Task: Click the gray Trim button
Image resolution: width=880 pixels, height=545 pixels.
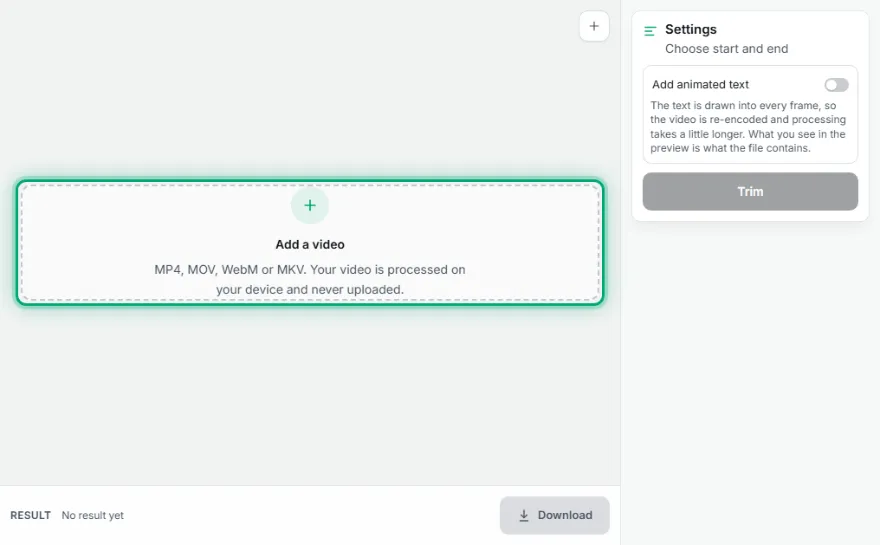Action: tap(750, 191)
